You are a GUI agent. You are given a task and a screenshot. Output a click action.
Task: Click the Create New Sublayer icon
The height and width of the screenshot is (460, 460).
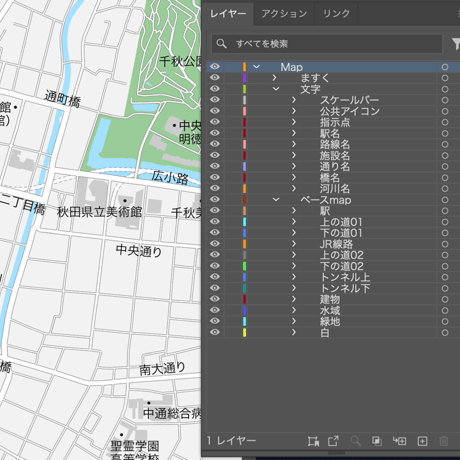coord(399,441)
